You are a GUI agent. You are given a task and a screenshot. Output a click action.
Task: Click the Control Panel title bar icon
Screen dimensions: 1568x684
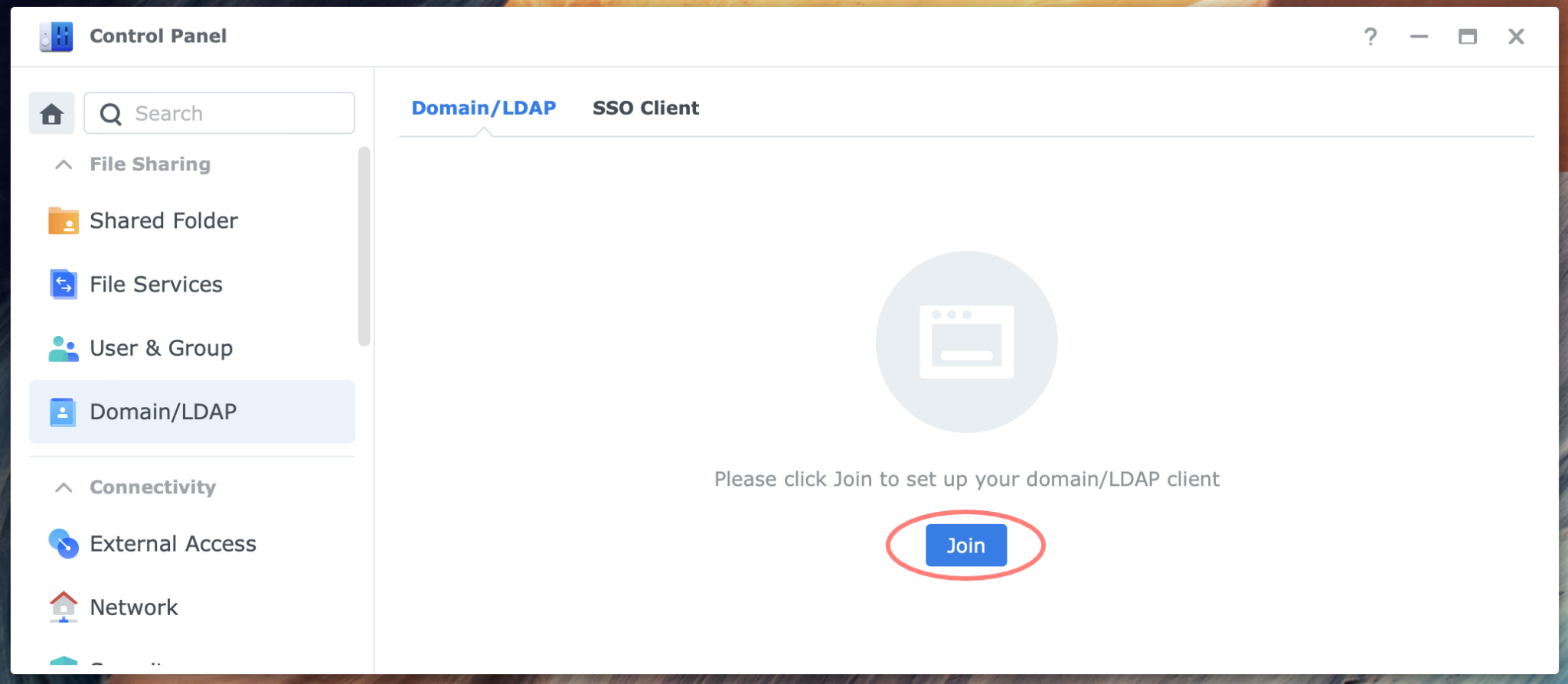[56, 36]
